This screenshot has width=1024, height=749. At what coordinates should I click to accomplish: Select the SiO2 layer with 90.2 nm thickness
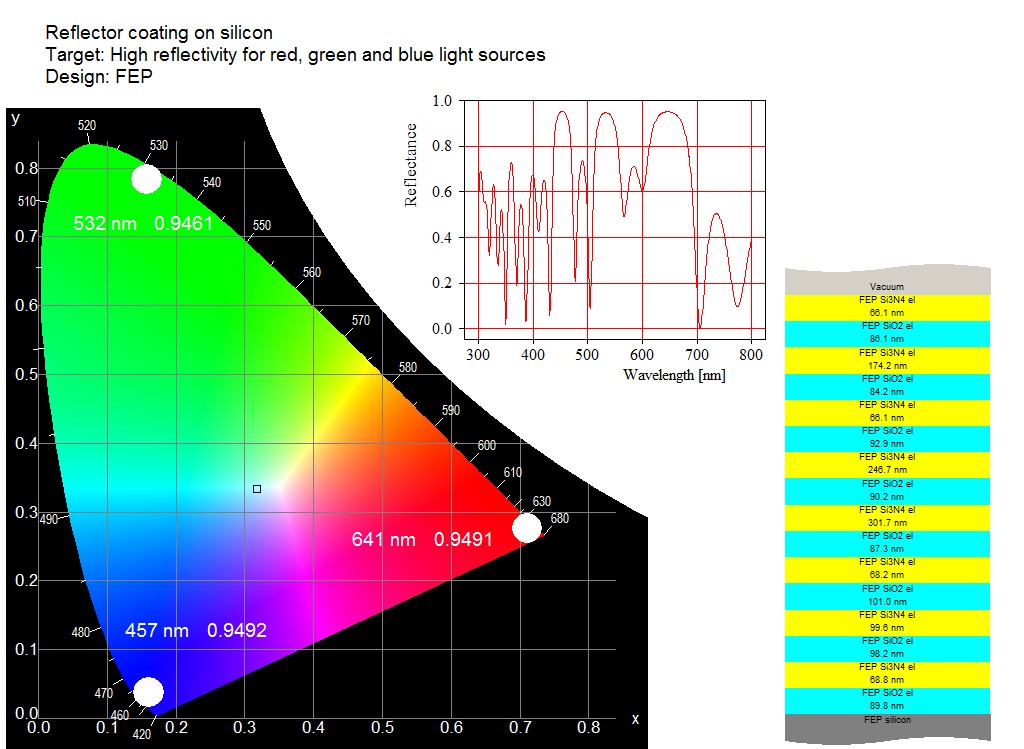887,491
